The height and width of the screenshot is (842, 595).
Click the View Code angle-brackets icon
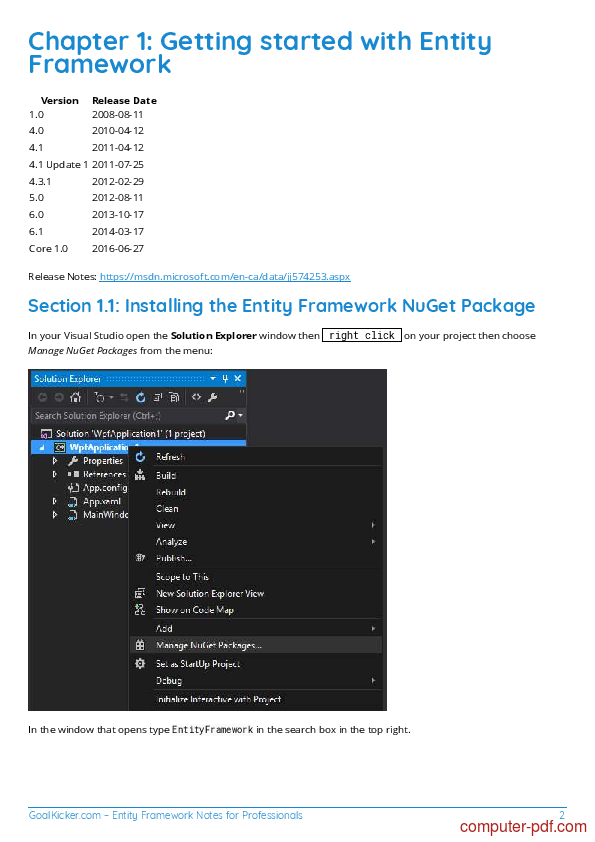(x=196, y=397)
